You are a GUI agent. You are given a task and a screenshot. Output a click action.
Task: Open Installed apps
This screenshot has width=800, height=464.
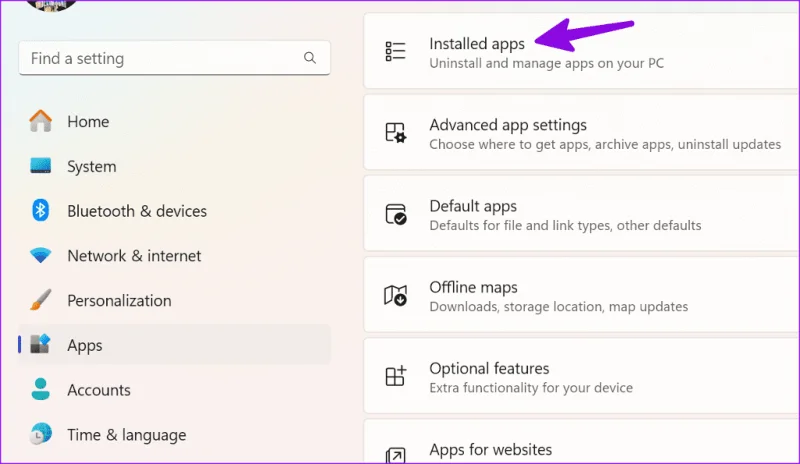pyautogui.click(x=582, y=52)
